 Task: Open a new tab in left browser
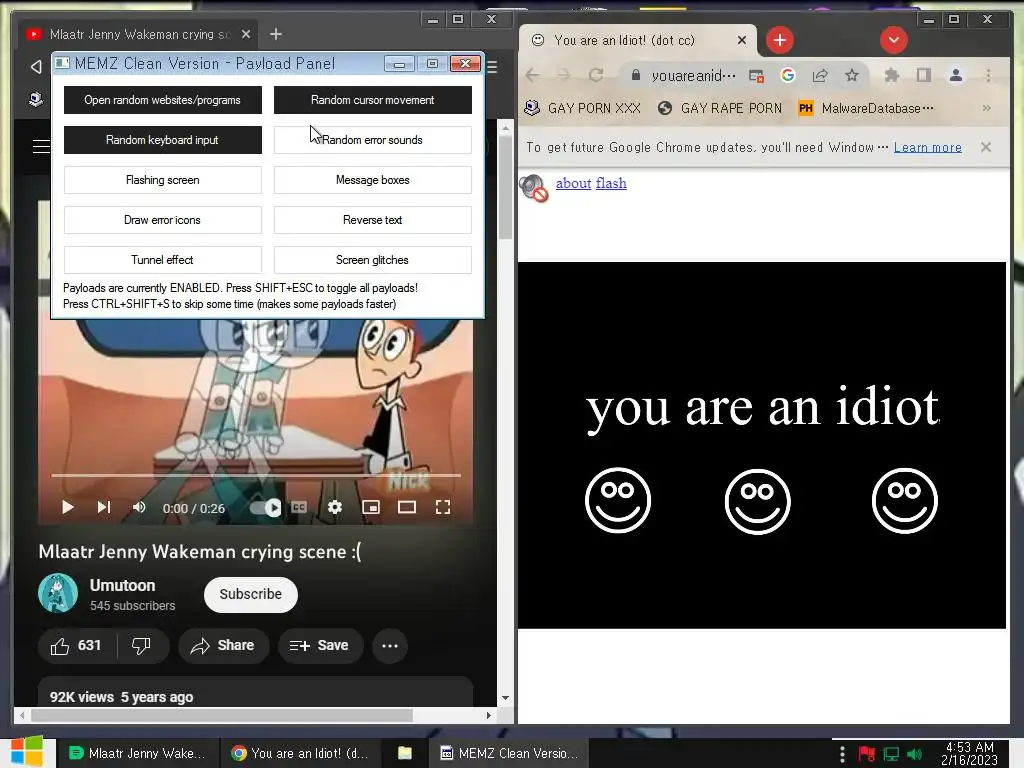(x=276, y=34)
